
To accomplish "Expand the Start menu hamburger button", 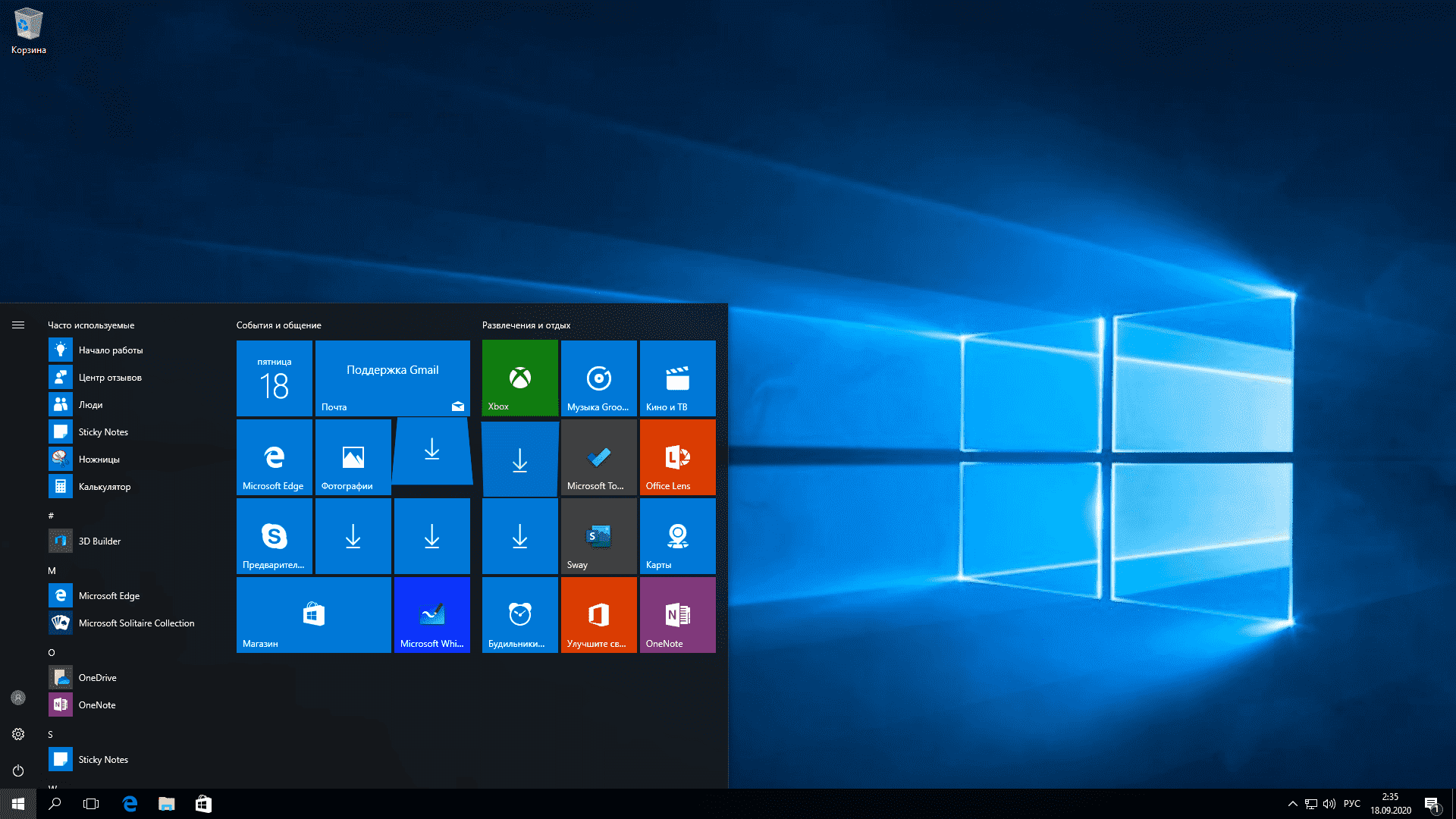I will point(18,325).
